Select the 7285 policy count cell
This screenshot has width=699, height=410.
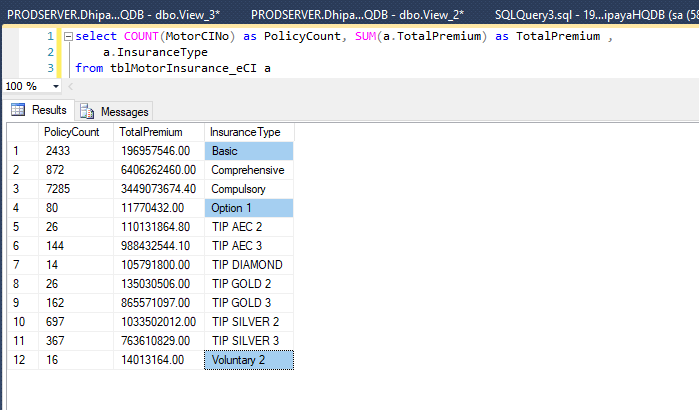pyautogui.click(x=76, y=189)
